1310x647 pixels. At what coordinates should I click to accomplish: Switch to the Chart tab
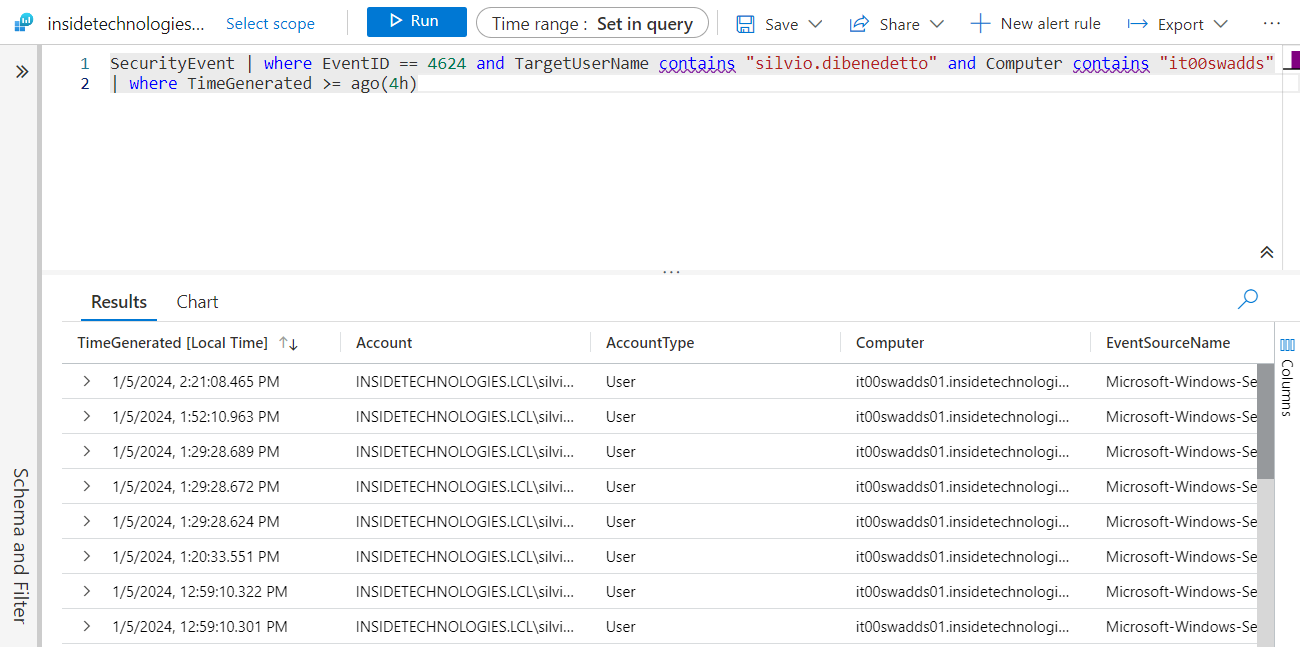197,301
